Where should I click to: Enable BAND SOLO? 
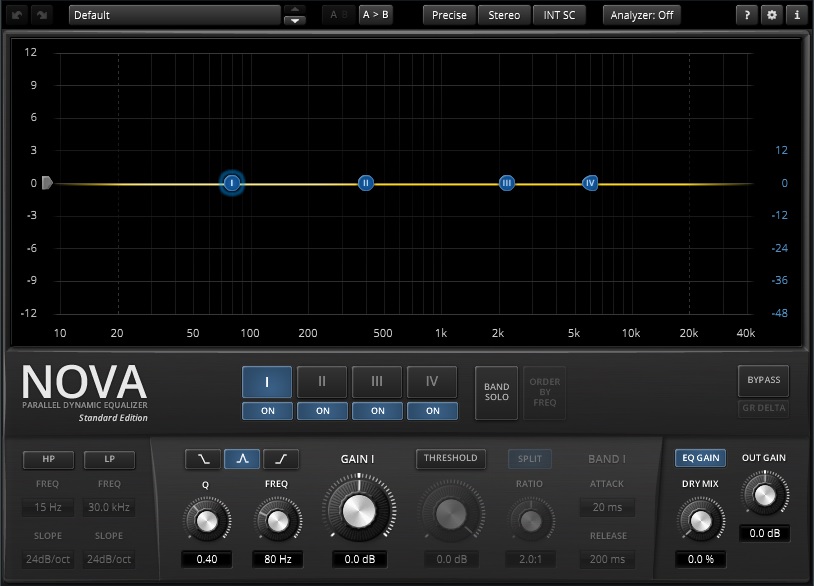(496, 392)
